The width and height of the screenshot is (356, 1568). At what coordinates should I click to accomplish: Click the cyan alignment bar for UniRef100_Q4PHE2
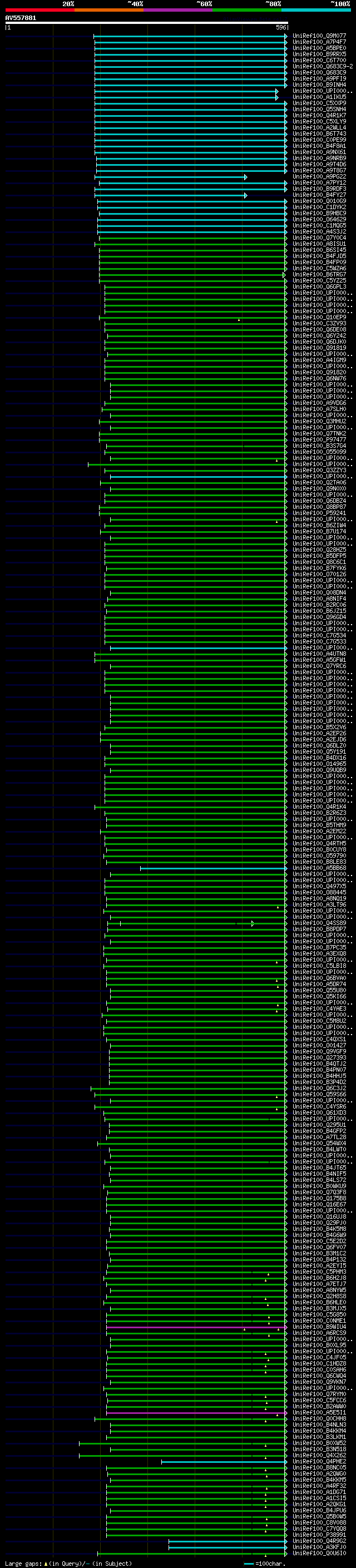224,1462
